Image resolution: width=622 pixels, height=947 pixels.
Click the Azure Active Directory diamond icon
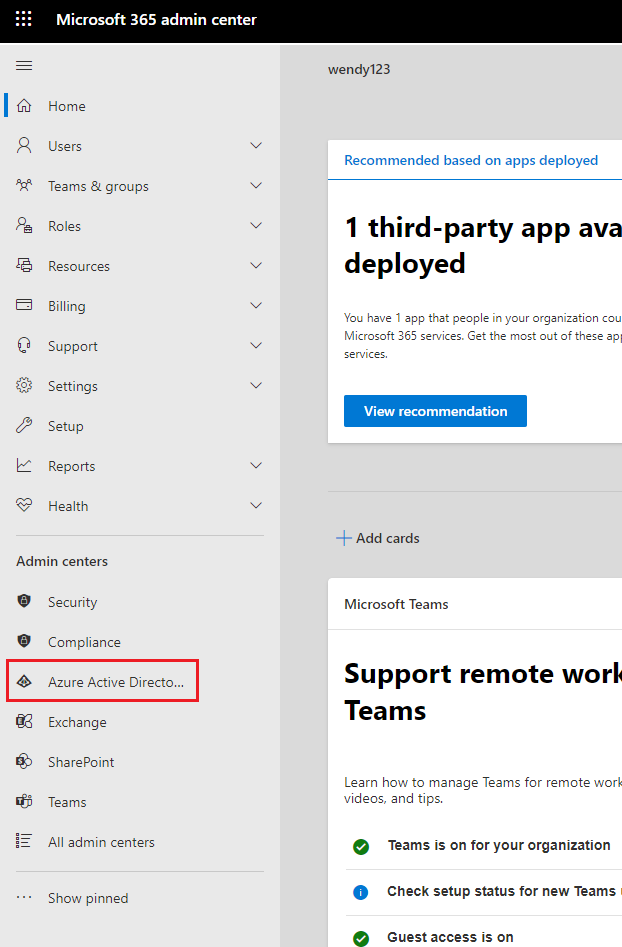(x=24, y=681)
